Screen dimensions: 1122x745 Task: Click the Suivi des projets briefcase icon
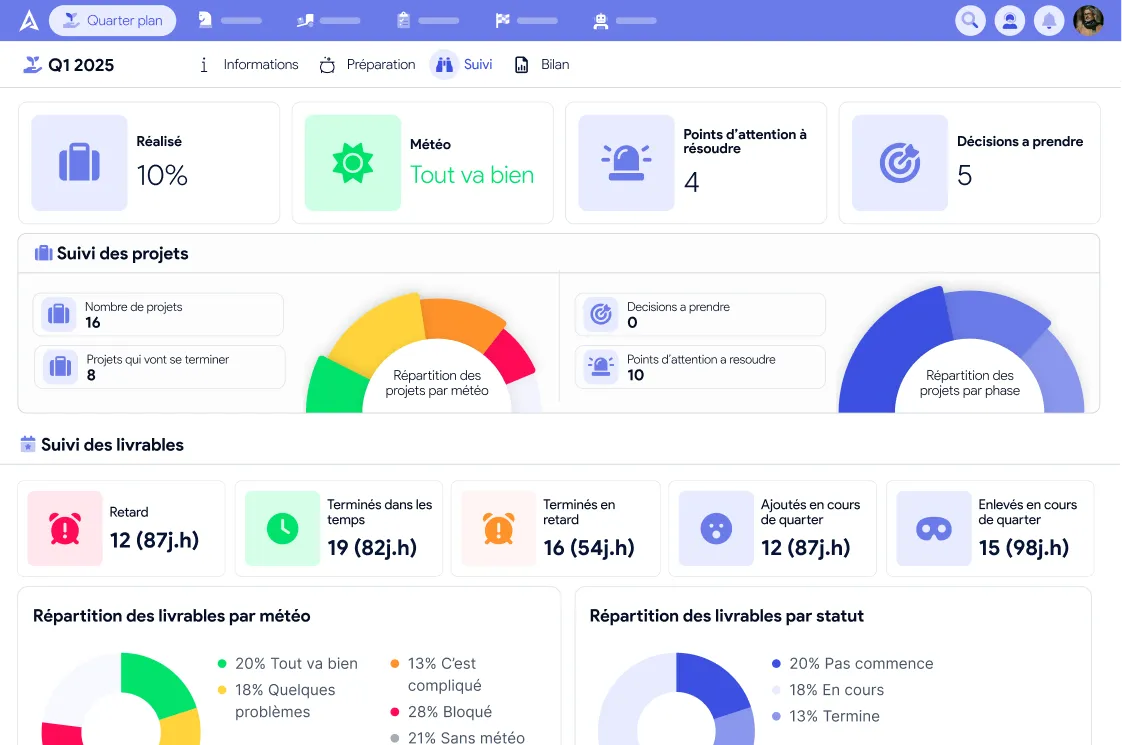[44, 253]
